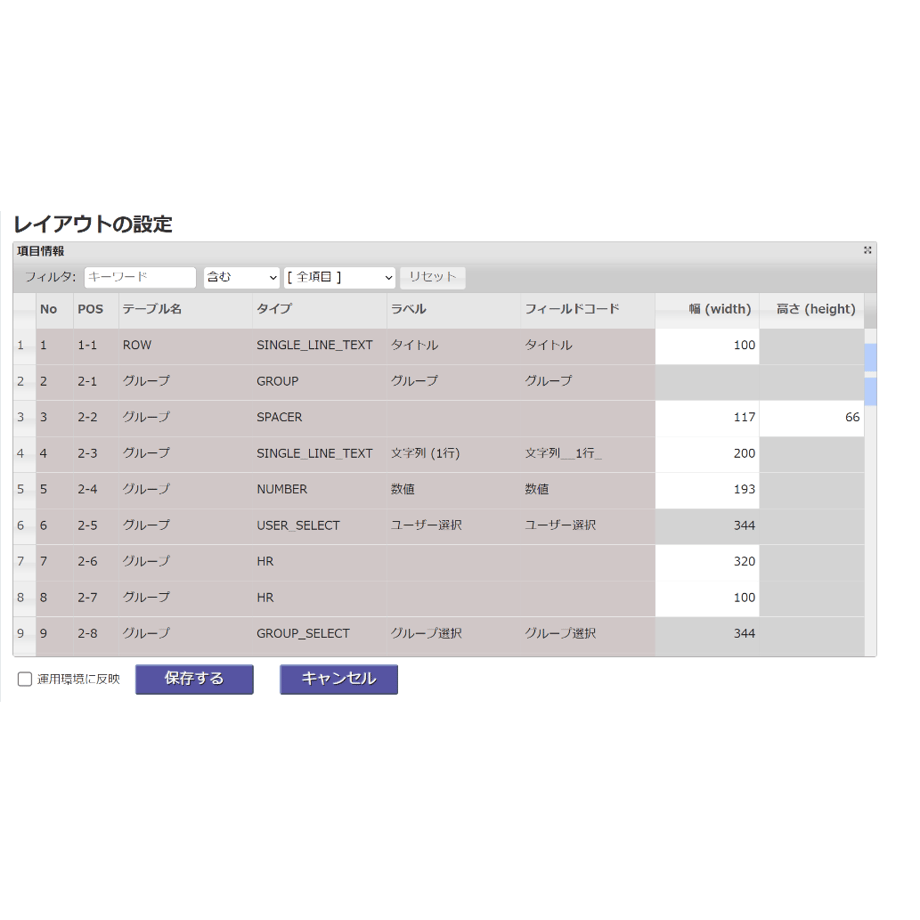
Task: Click SINGLE_LINE_TEXT type cell in POS 2-3 row
Action: tap(320, 454)
